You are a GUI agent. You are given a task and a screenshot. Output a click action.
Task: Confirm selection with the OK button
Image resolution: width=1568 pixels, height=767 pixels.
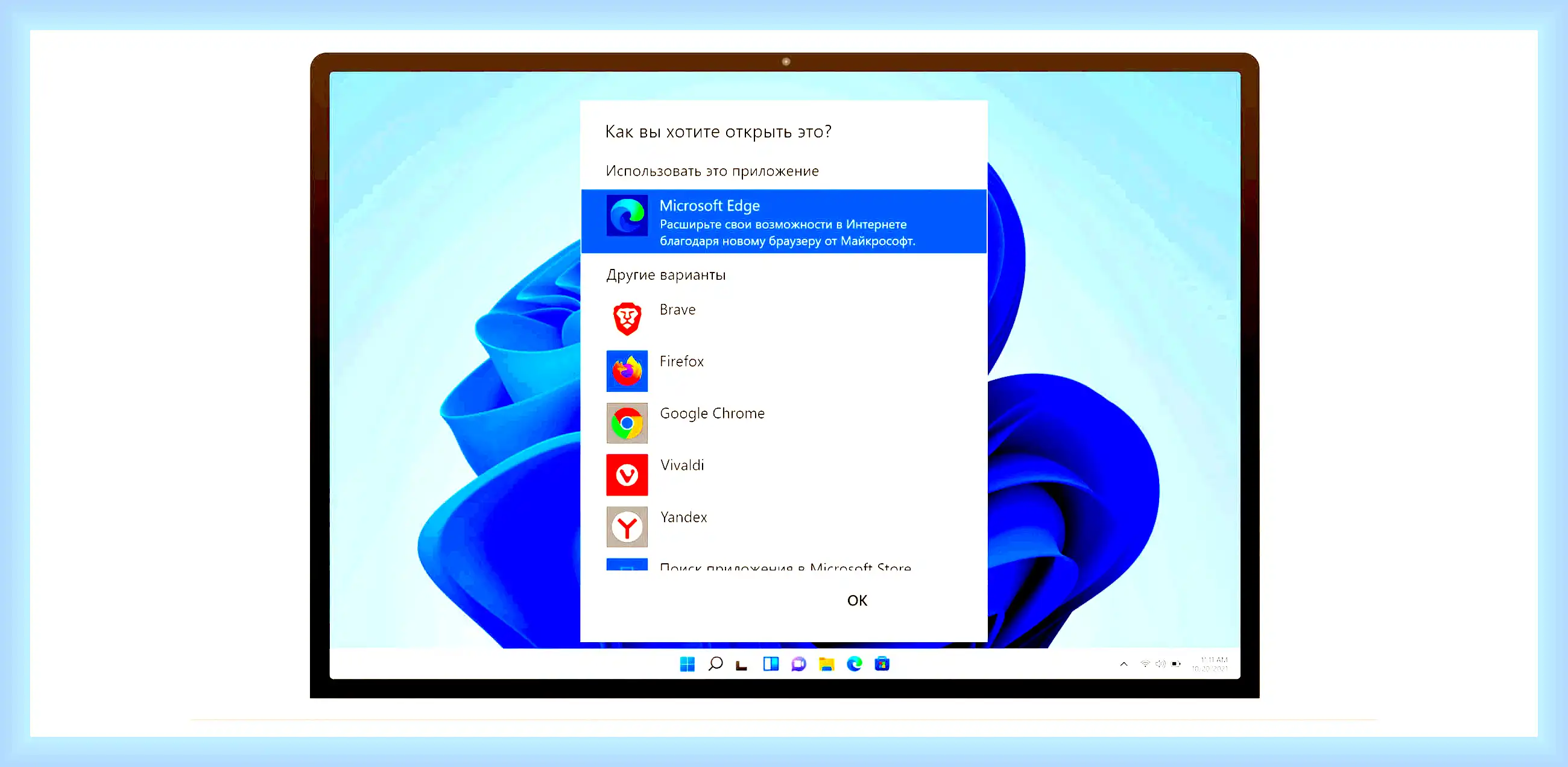[857, 601]
